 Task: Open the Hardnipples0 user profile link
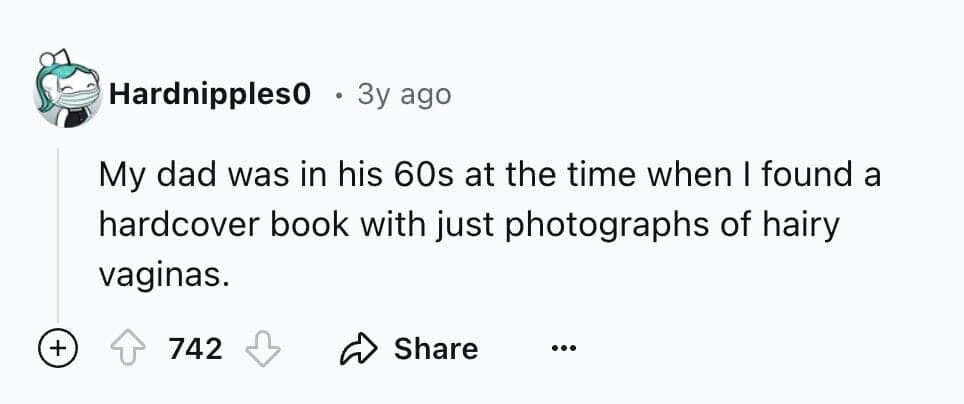pyautogui.click(x=210, y=95)
